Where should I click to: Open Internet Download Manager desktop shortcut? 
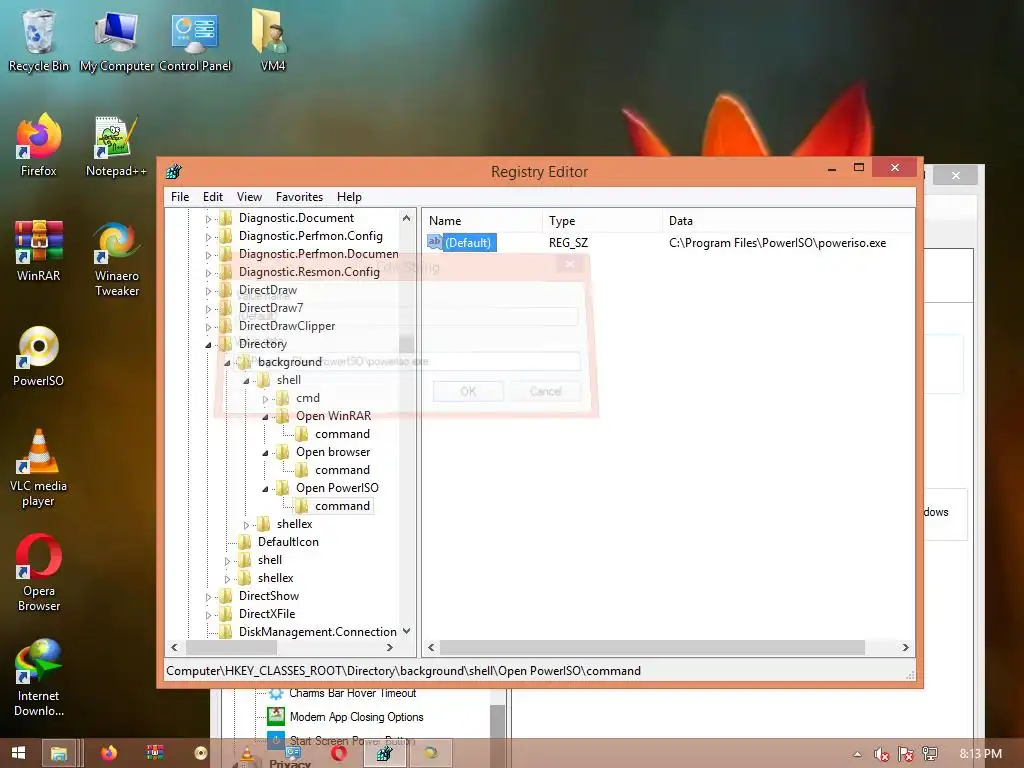tap(38, 678)
